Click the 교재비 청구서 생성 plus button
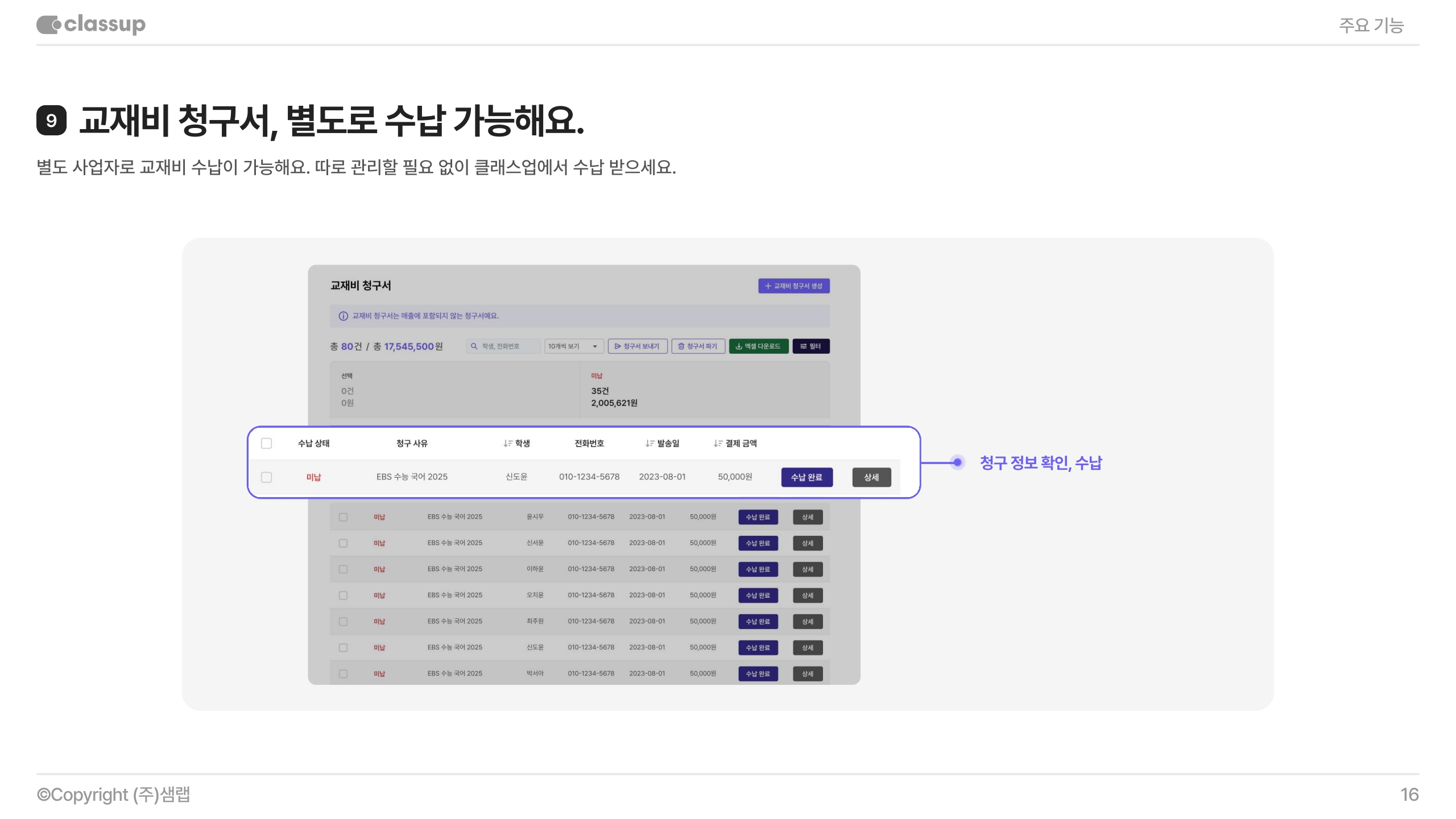This screenshot has width=1456, height=819. coord(793,286)
